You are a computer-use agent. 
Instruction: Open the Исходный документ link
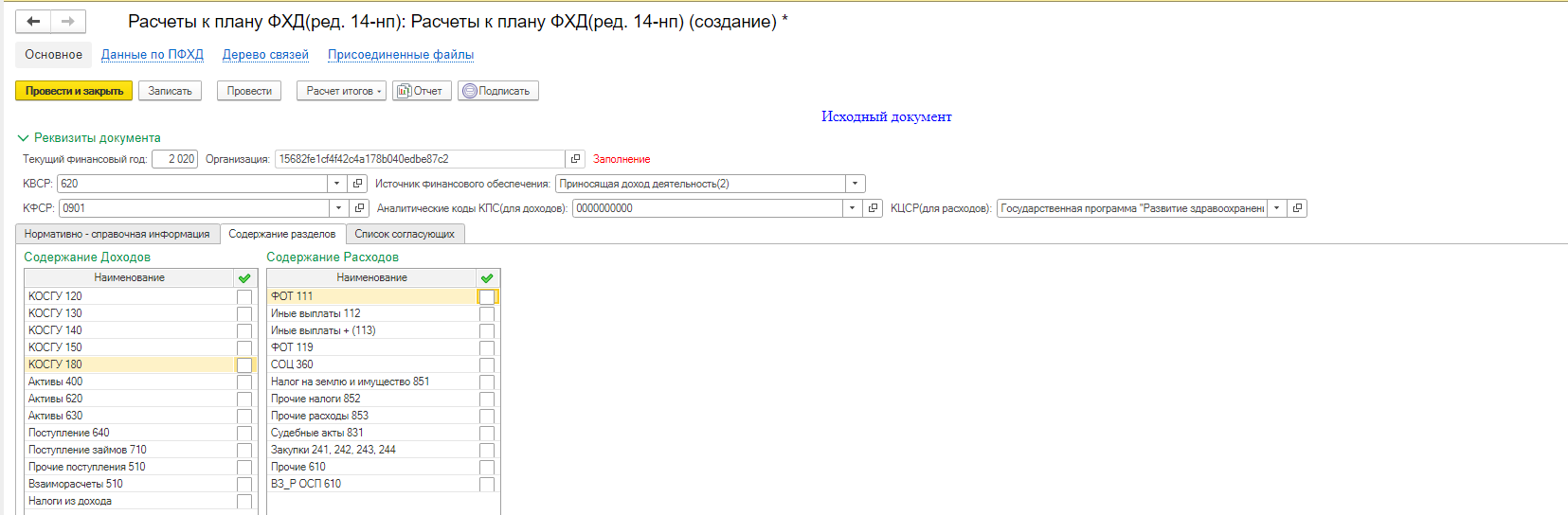point(887,116)
